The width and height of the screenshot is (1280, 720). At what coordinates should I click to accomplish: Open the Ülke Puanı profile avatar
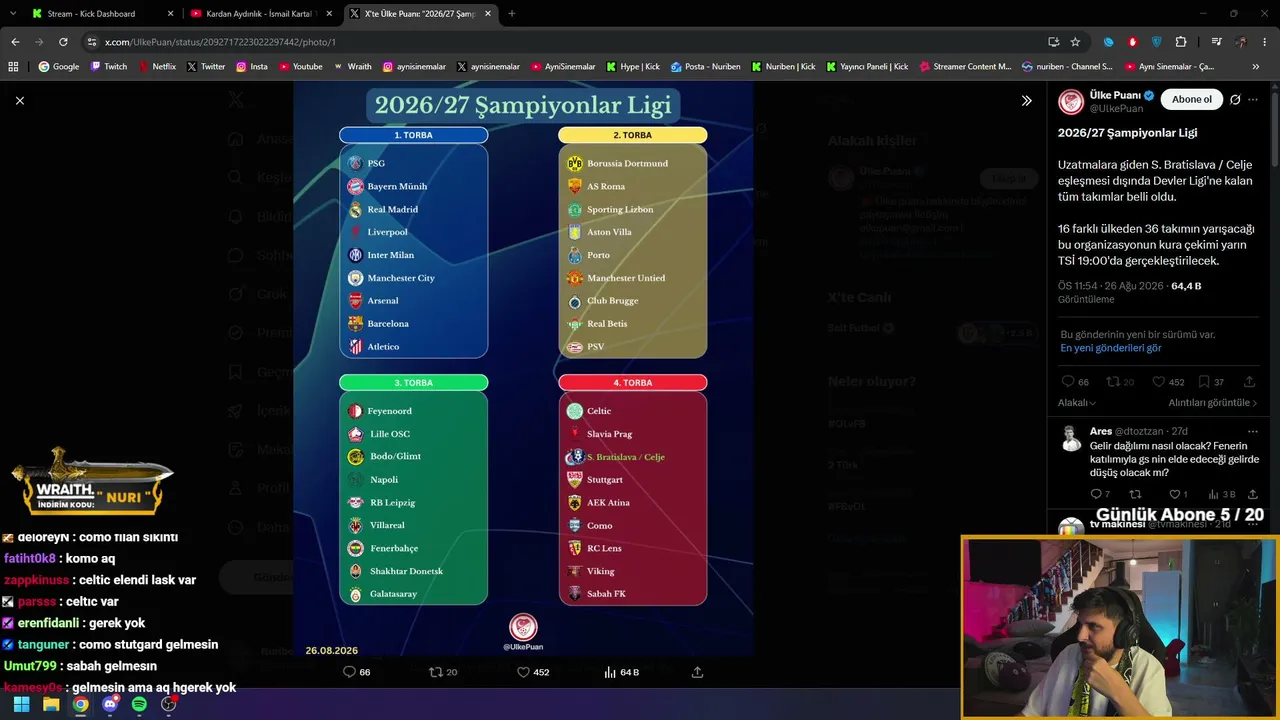[1071, 101]
